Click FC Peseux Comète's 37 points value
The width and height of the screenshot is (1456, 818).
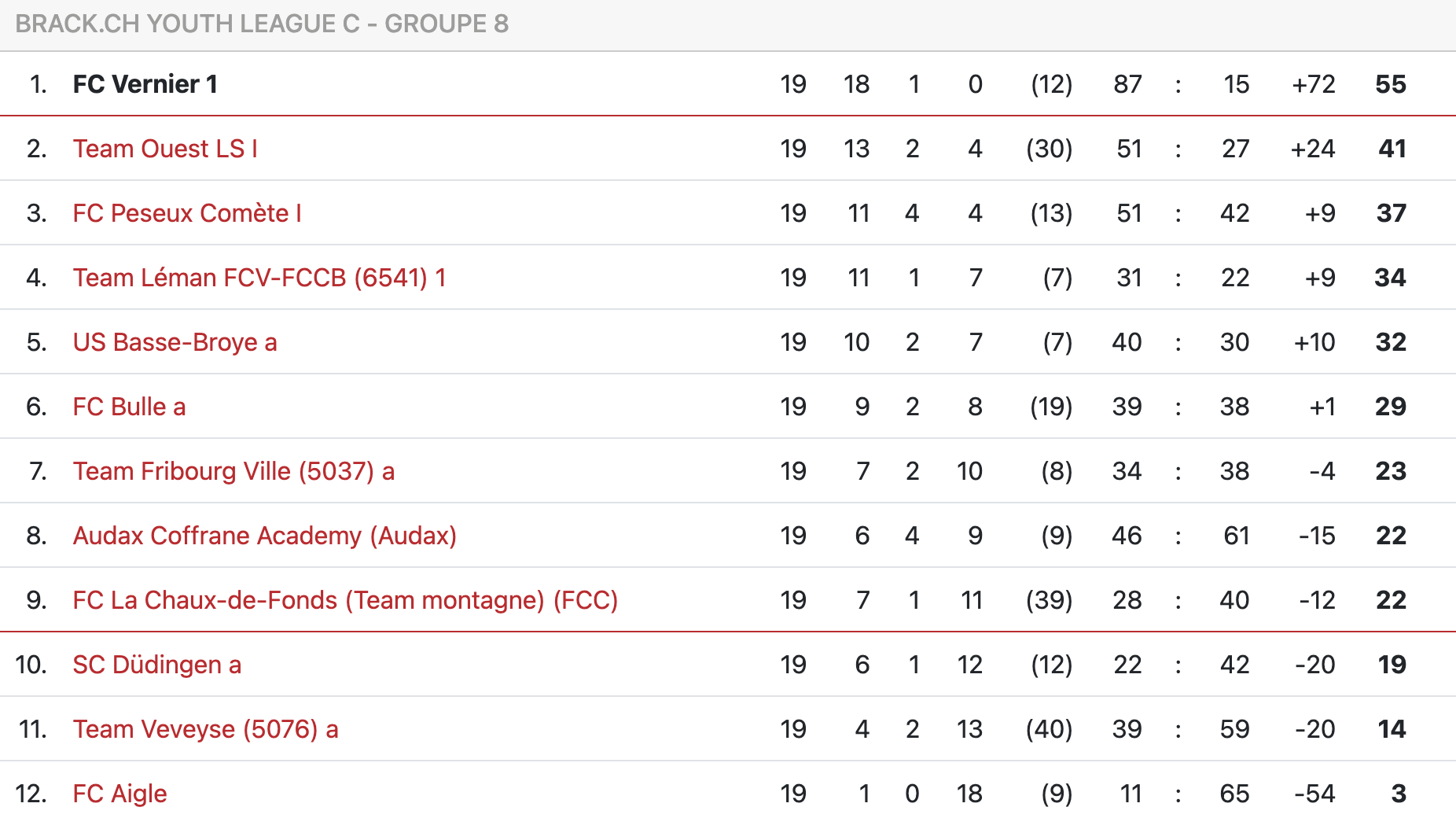coord(1391,213)
